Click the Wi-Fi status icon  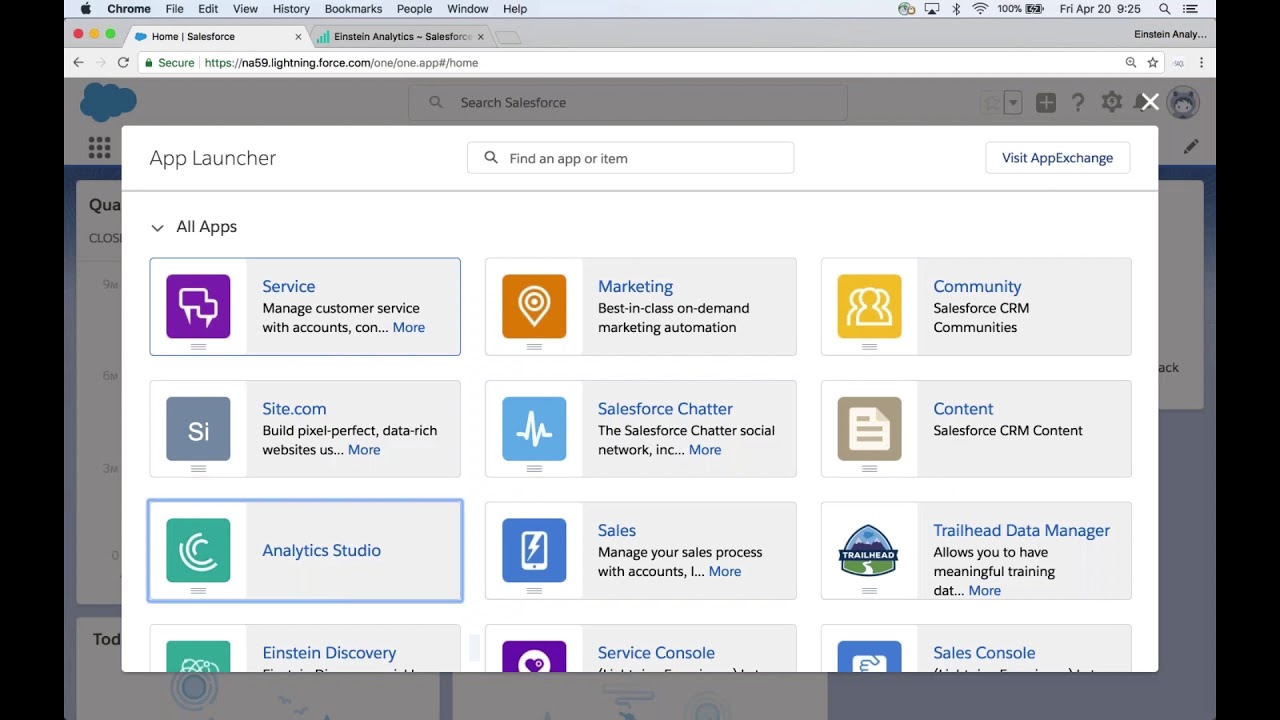(x=980, y=9)
